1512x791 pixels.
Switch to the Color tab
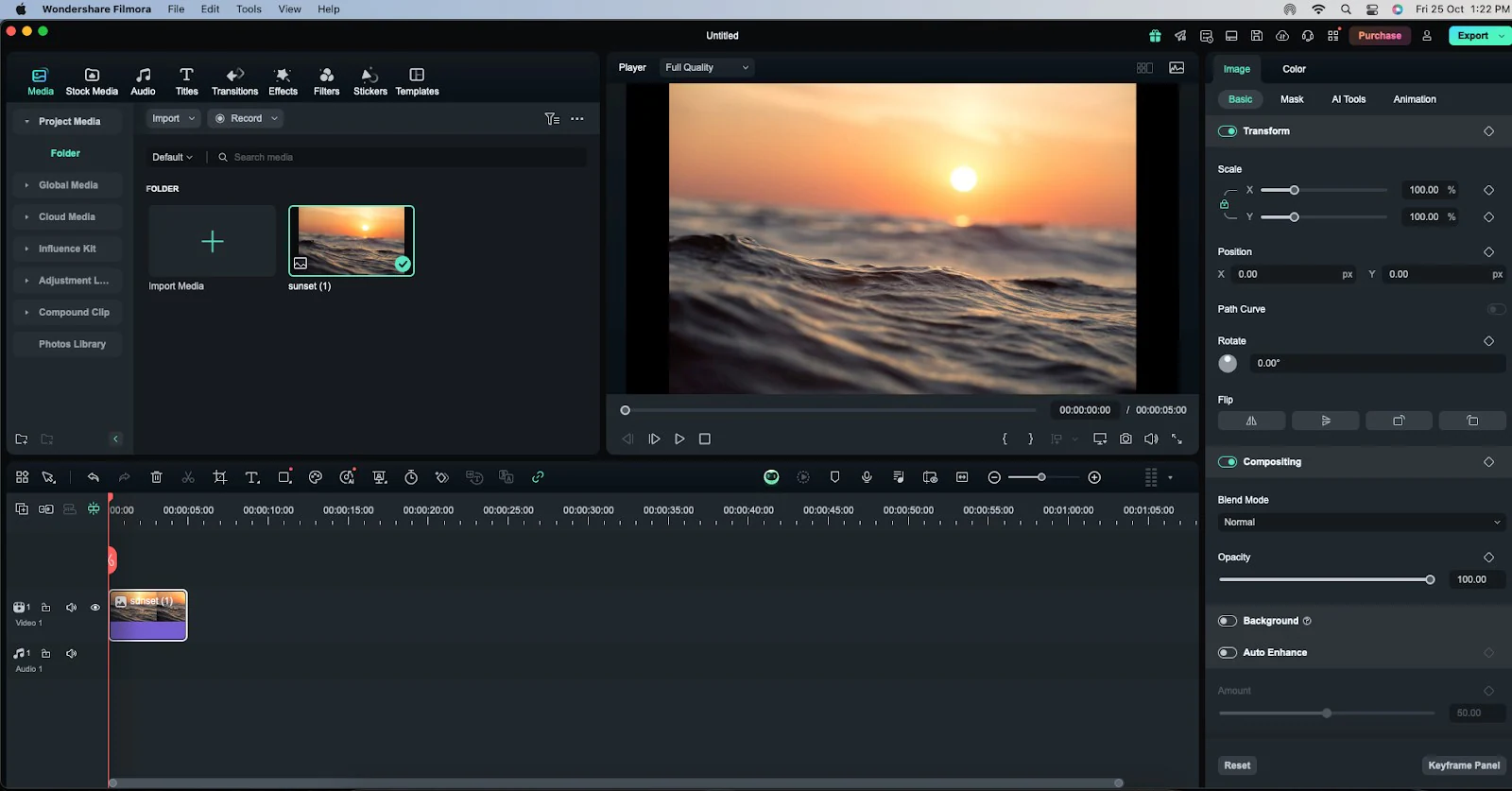point(1294,69)
